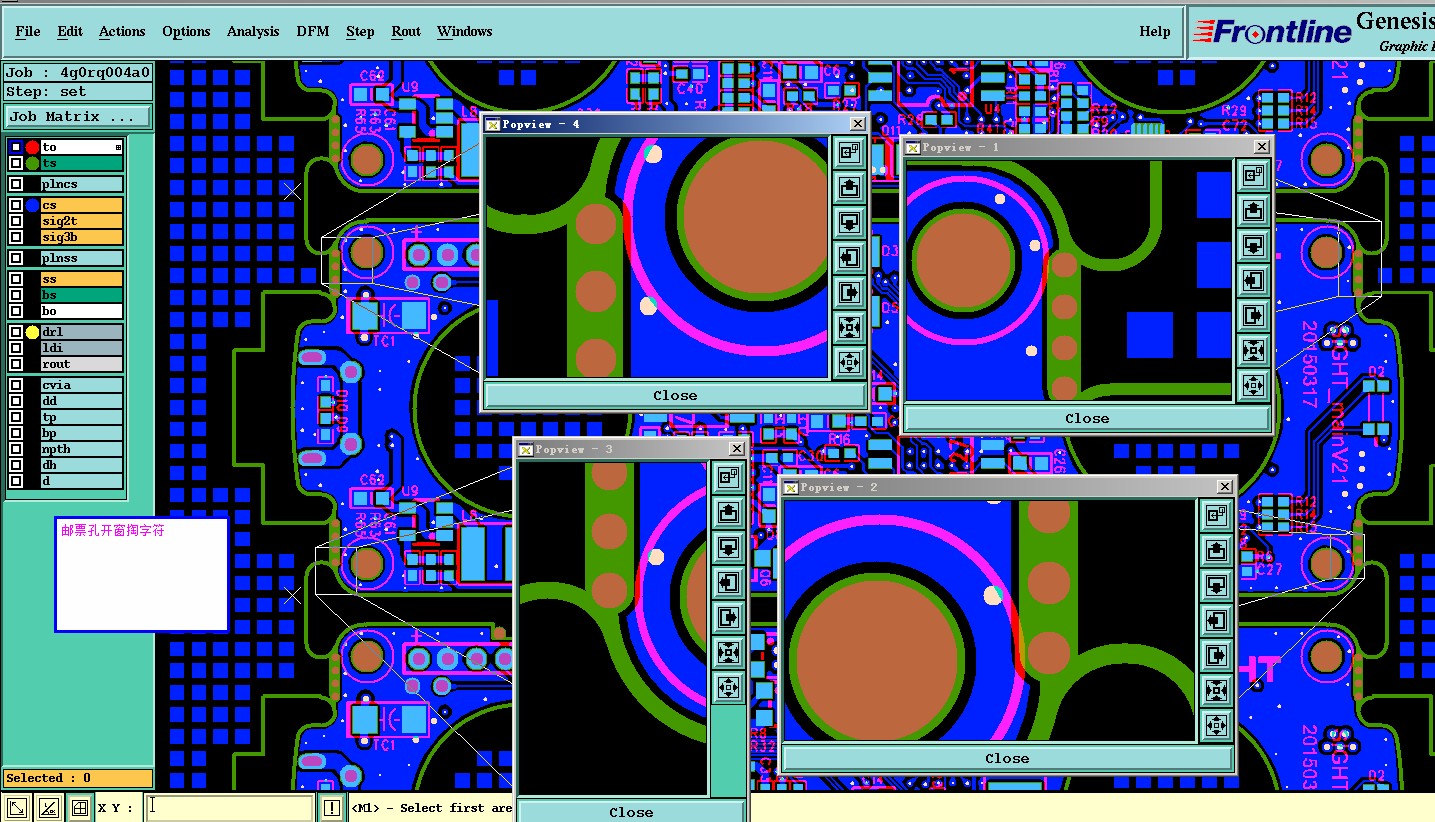Open the File menu
The height and width of the screenshot is (822, 1435).
pos(28,31)
